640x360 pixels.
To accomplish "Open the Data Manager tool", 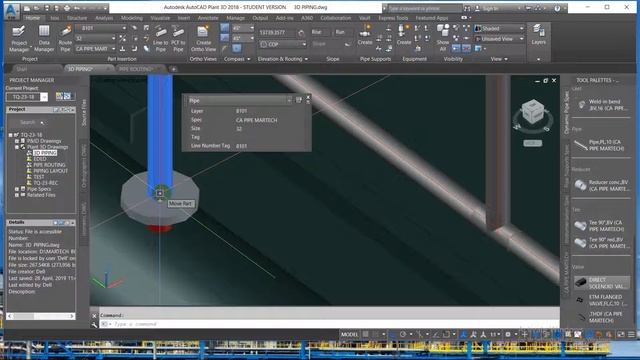I will tap(44, 39).
